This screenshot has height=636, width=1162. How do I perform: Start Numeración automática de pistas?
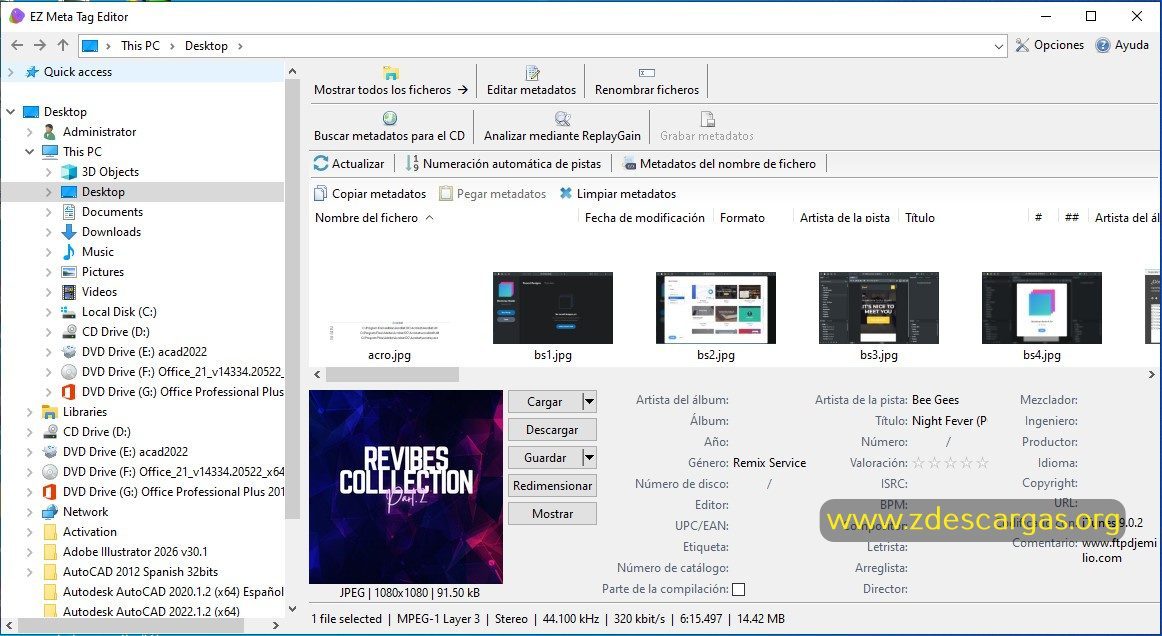click(x=503, y=164)
